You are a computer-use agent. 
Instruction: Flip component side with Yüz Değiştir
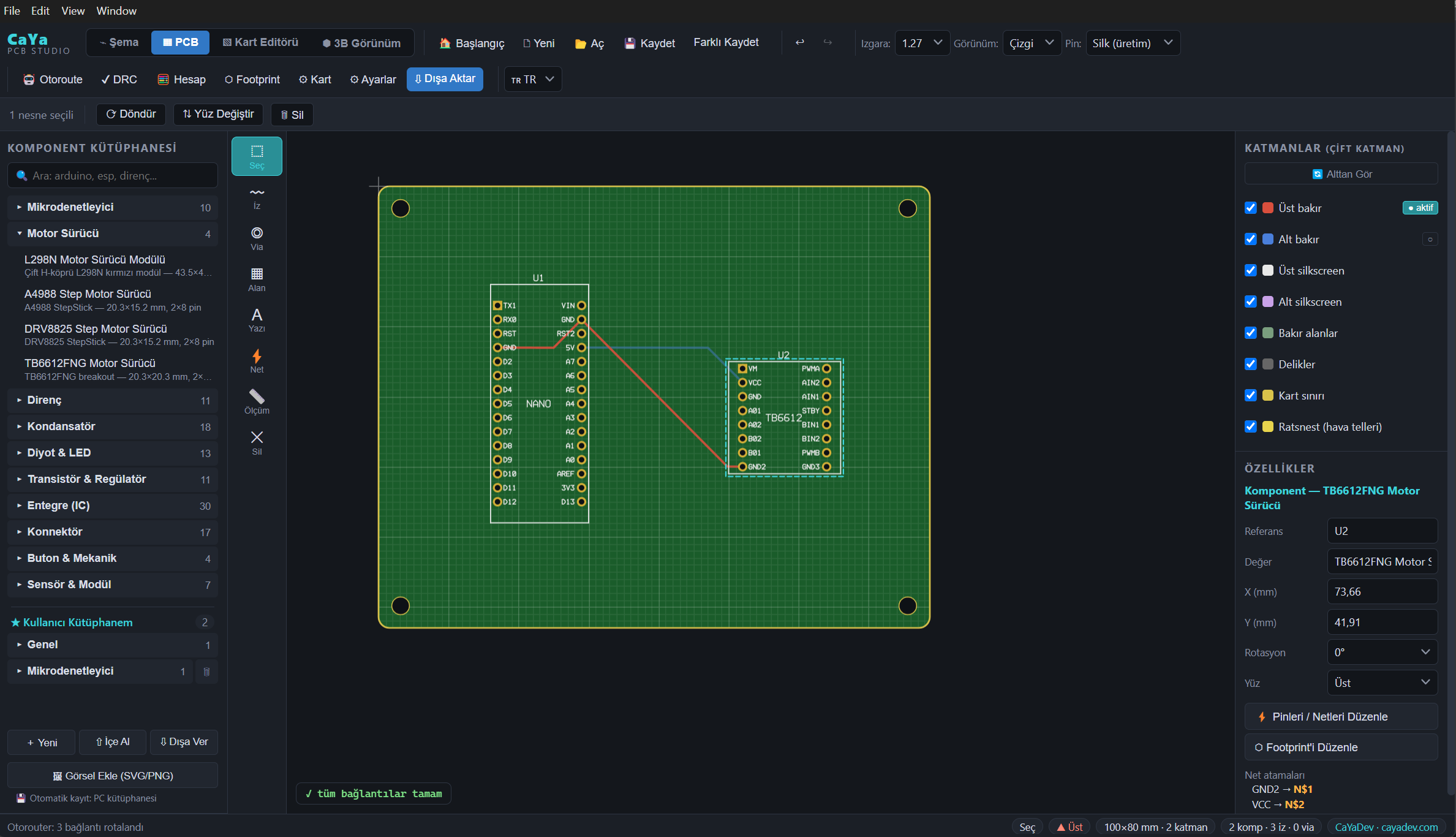click(219, 115)
